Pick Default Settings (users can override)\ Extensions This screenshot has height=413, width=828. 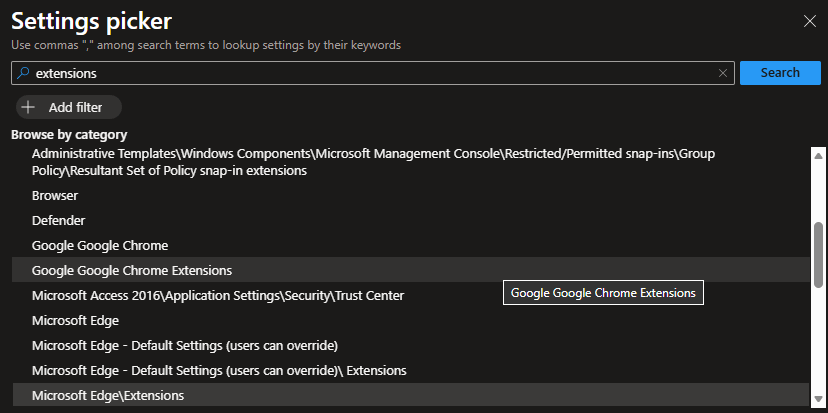click(219, 371)
